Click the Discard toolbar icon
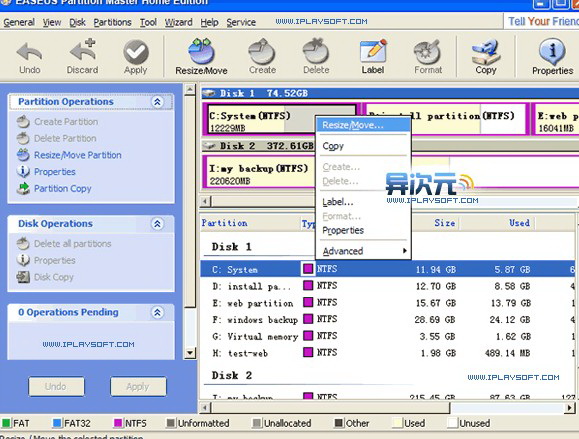The height and width of the screenshot is (439, 579). [x=82, y=56]
